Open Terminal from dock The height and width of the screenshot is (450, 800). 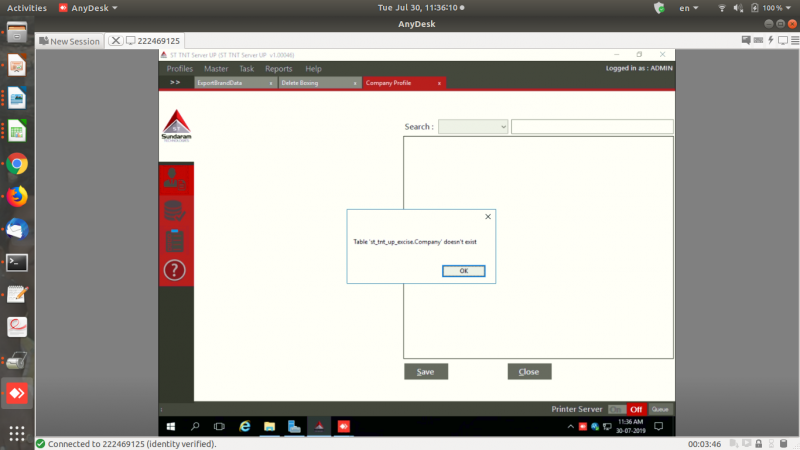tap(17, 262)
